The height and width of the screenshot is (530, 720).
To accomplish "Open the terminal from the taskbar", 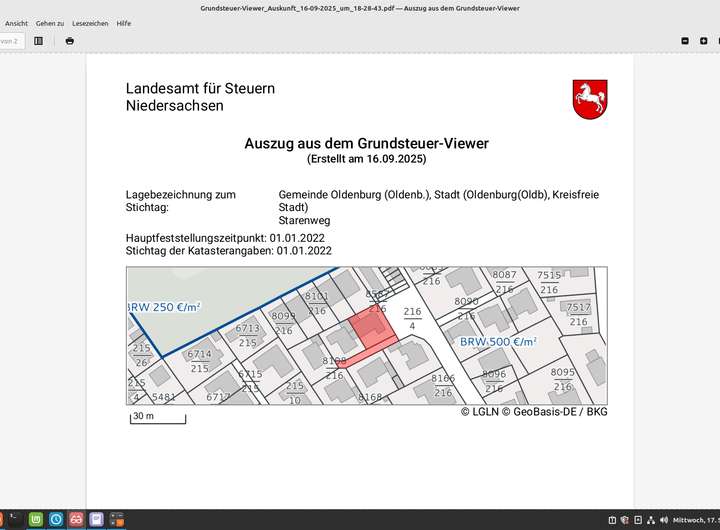I will click(15, 520).
